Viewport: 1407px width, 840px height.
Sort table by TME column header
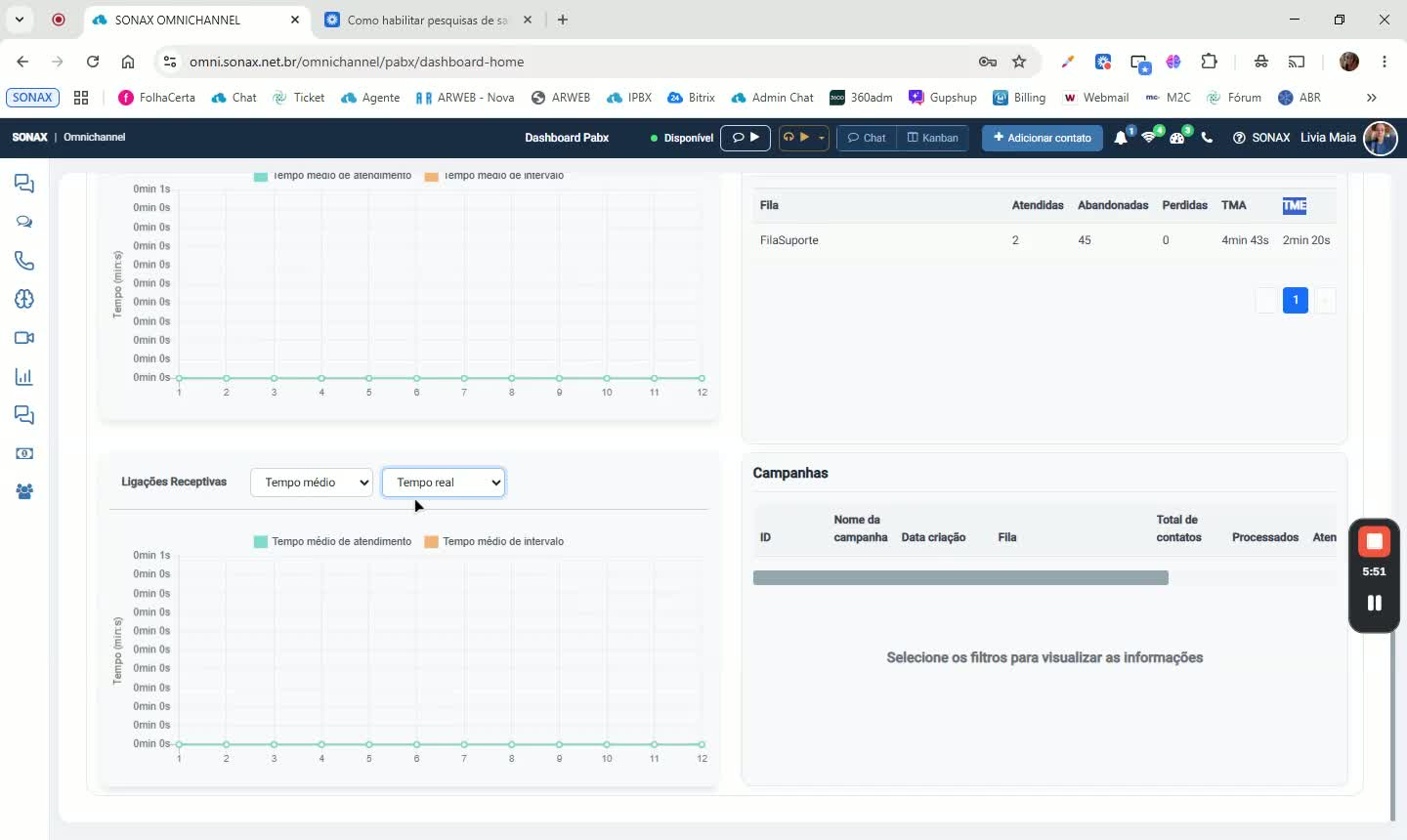pos(1295,205)
